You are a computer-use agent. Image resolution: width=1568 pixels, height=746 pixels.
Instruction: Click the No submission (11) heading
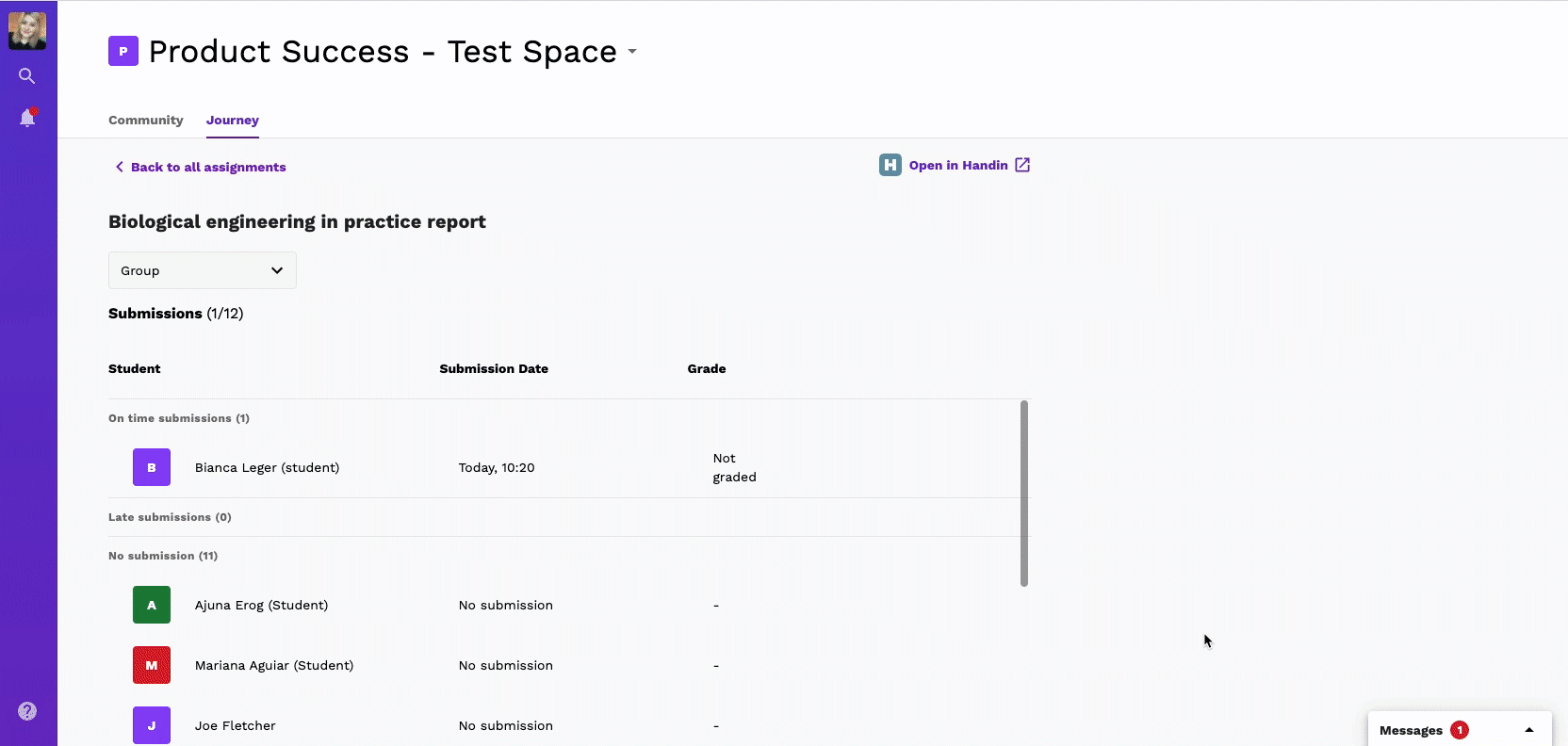click(x=163, y=556)
